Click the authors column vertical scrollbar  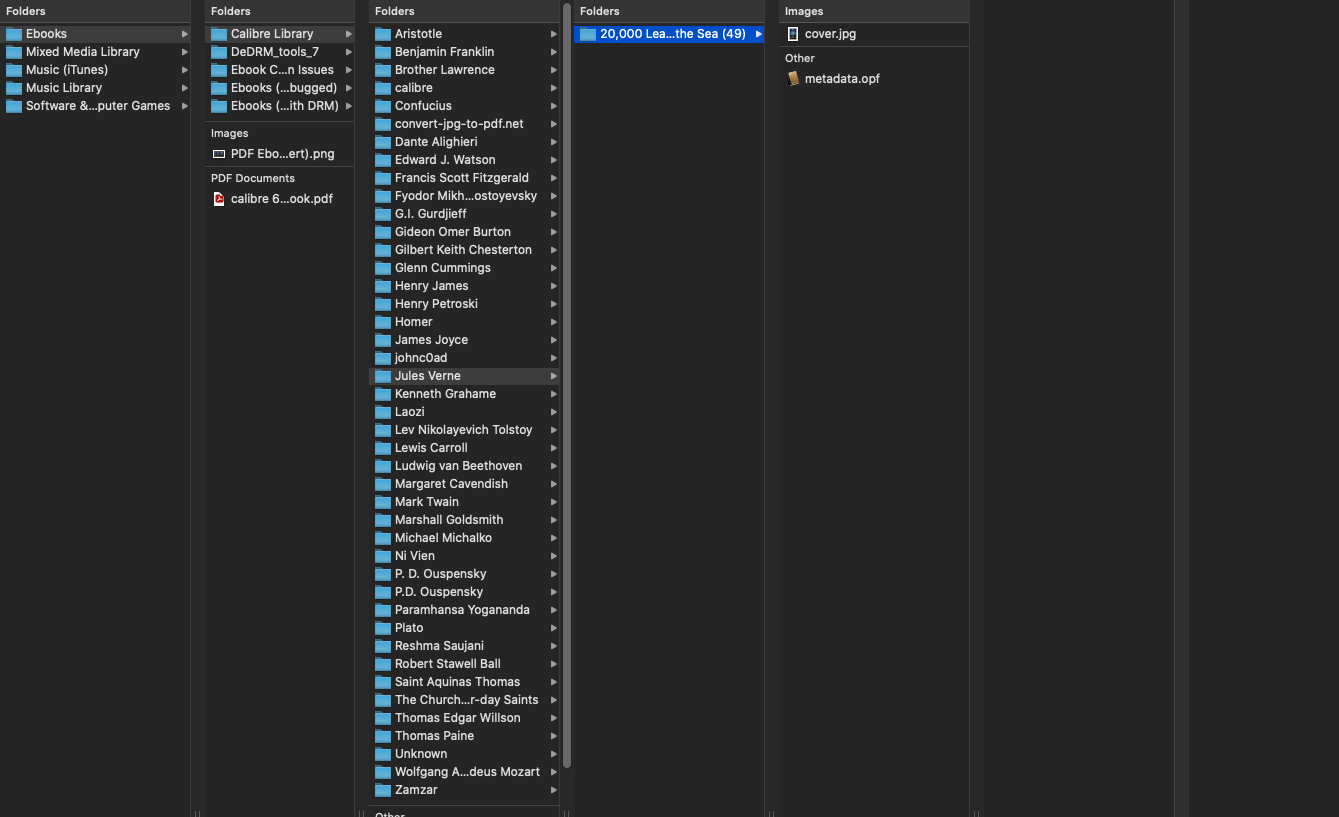pos(567,386)
